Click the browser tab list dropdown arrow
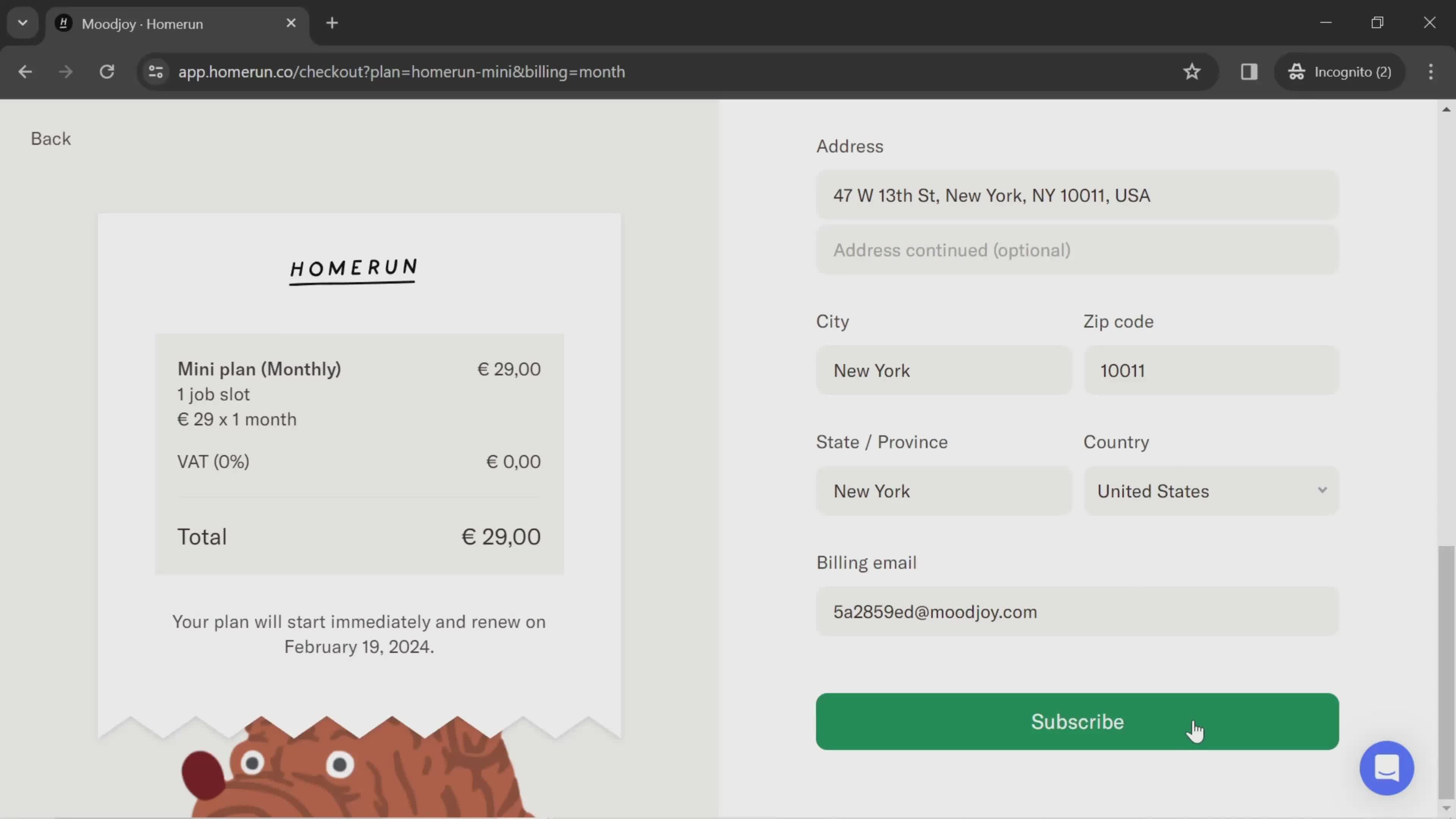The image size is (1456, 819). 22,22
